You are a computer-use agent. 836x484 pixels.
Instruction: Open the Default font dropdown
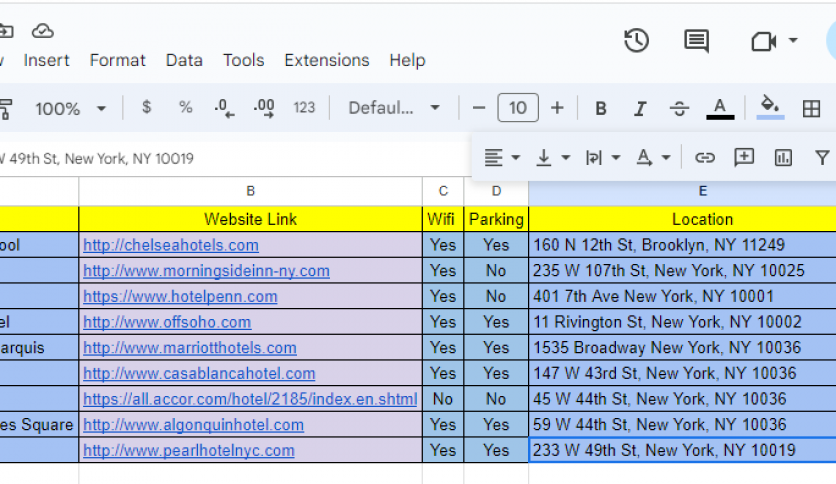tap(394, 108)
